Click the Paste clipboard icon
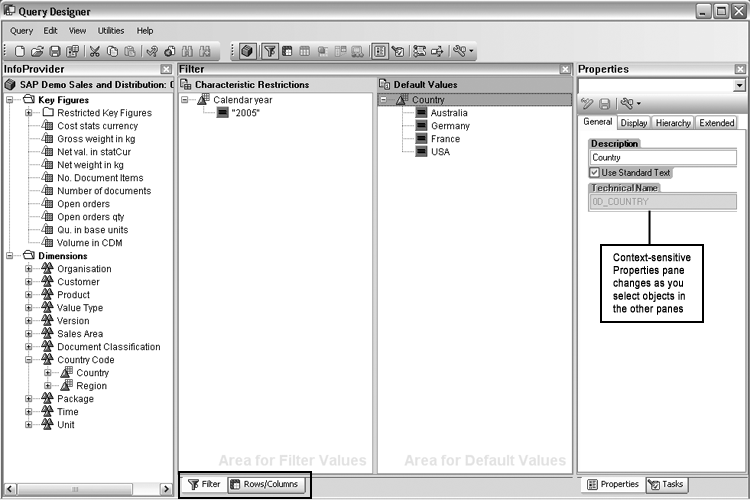 [x=130, y=51]
